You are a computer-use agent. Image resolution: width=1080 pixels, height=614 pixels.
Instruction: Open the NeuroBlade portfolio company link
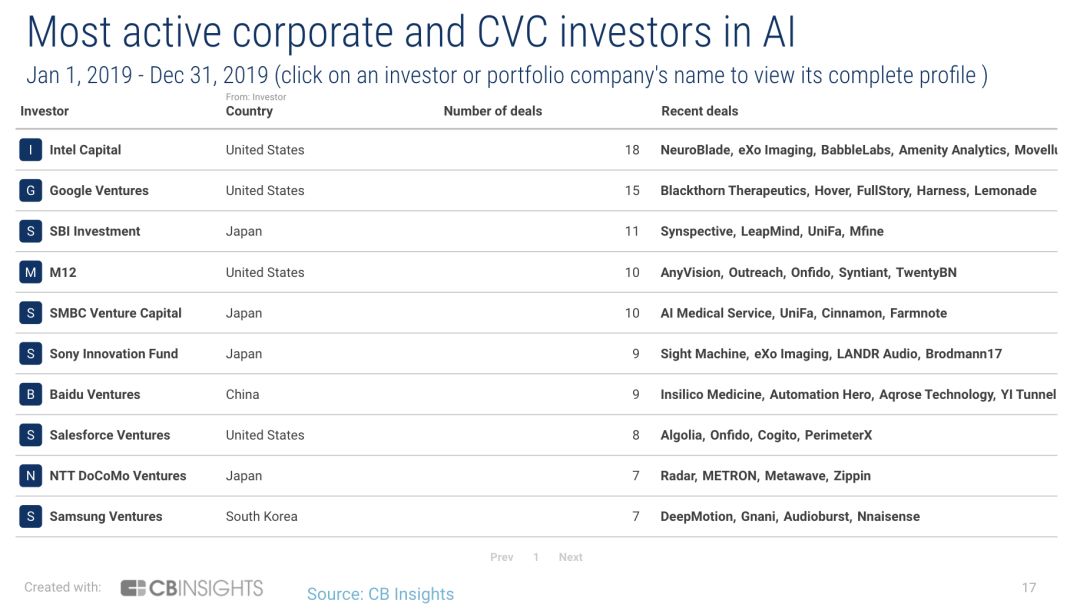click(x=695, y=150)
